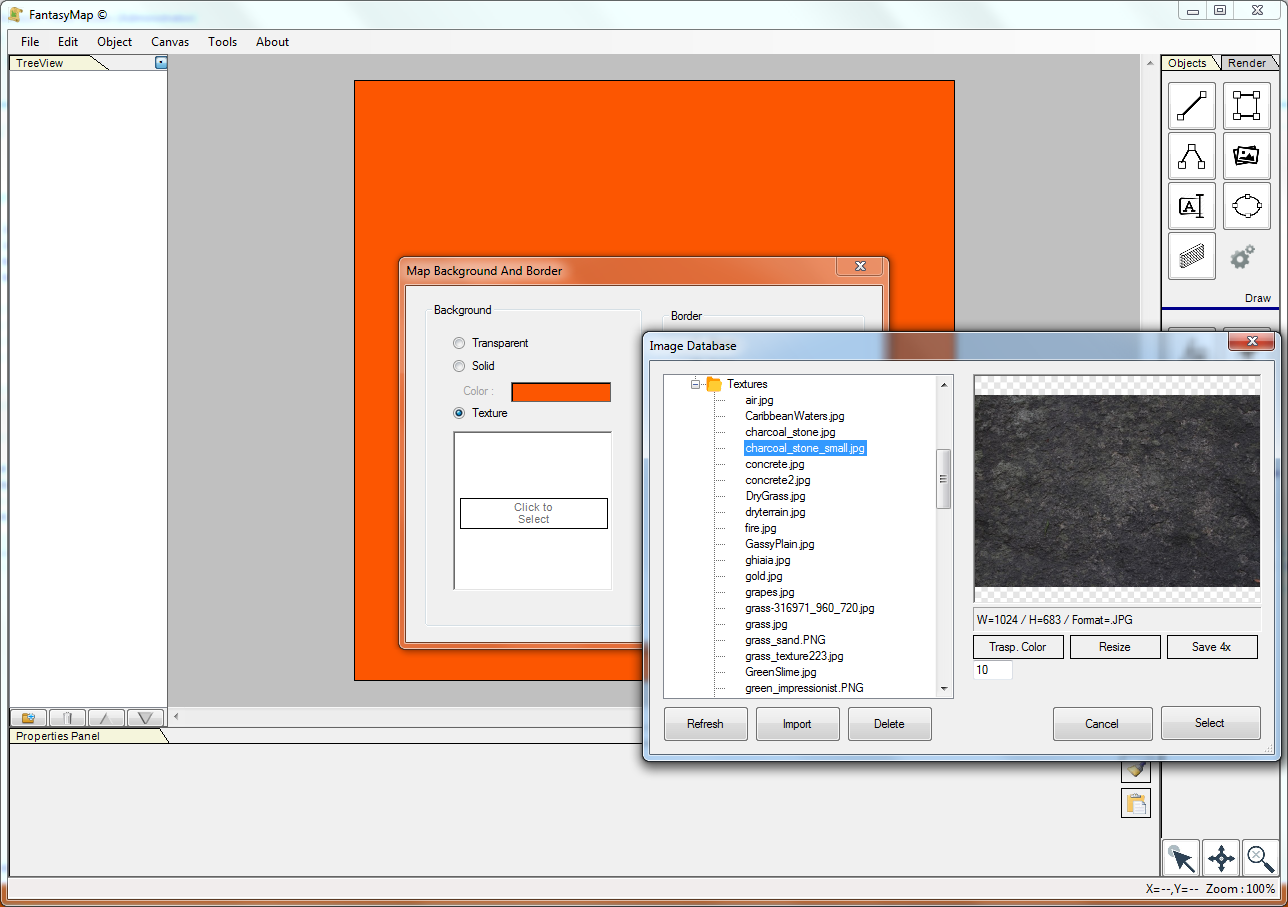Select the Transparent background option
This screenshot has height=907, width=1288.
pos(459,343)
